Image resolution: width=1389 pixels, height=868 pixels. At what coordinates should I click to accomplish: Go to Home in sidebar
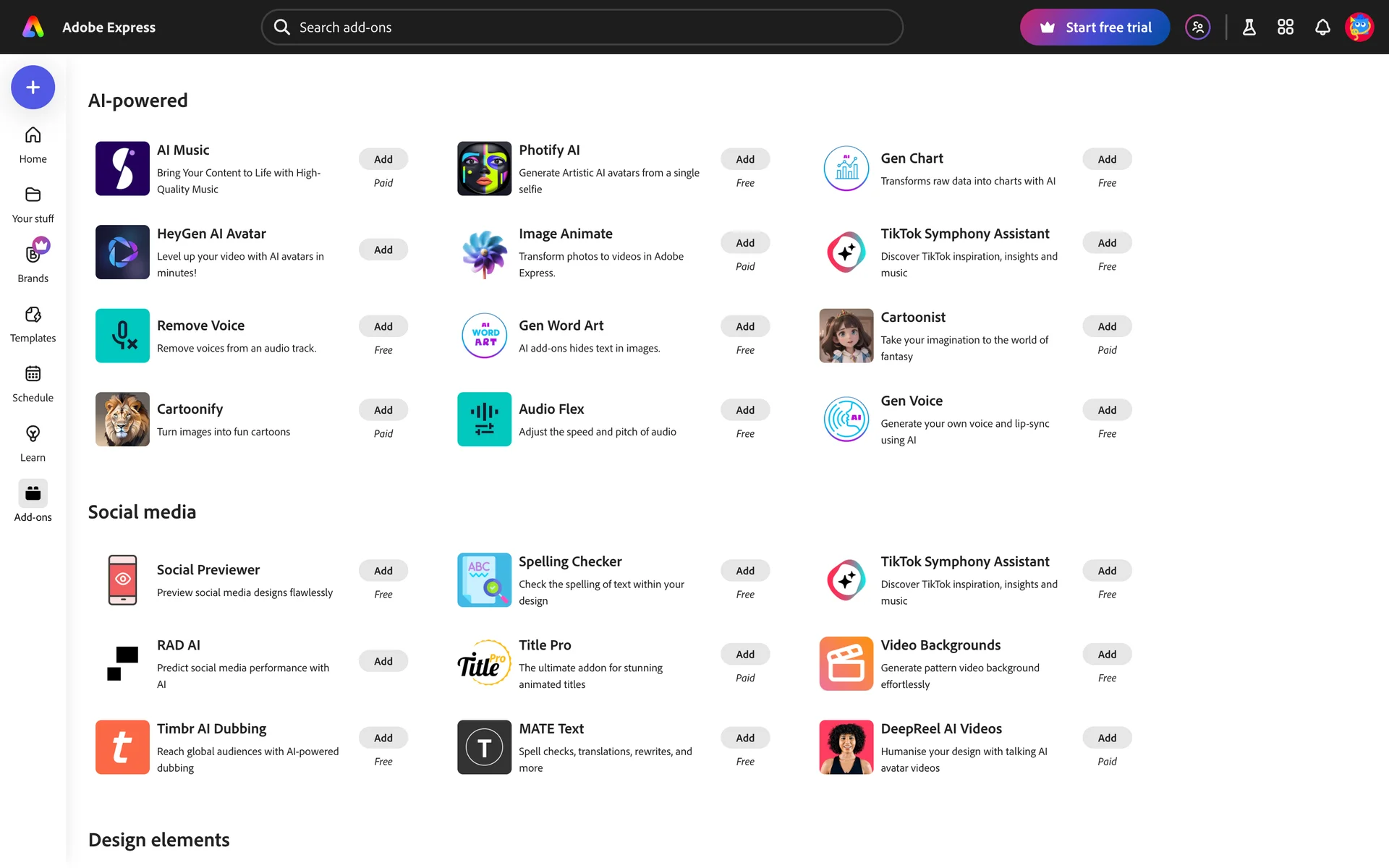pos(33,145)
